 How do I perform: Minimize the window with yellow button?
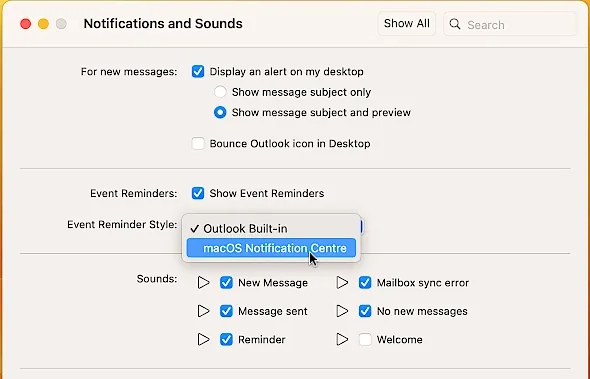tap(43, 24)
